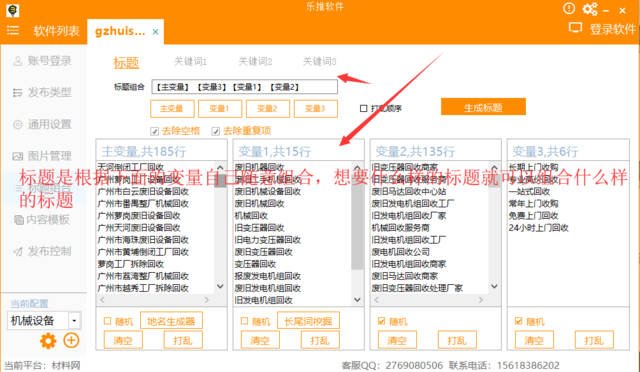
Task: Open the 地名生成器 button
Action: coord(171,321)
